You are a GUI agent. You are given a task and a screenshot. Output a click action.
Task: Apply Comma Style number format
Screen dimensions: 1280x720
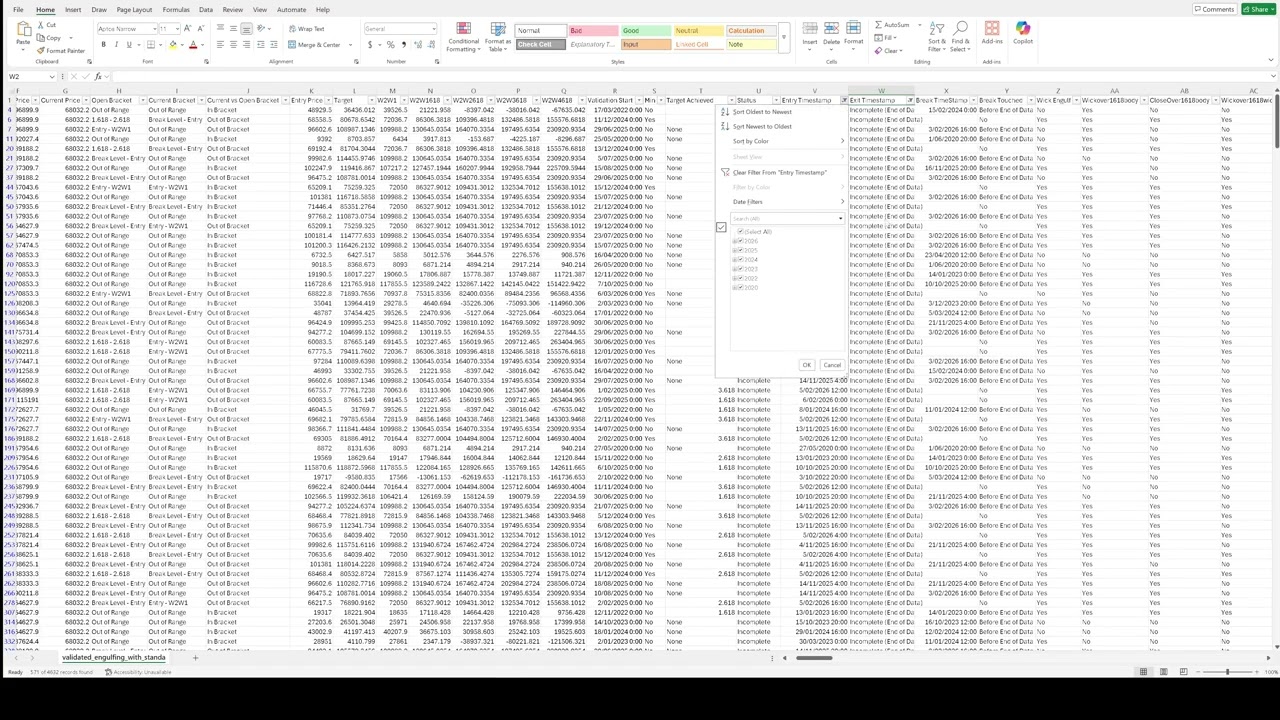click(403, 45)
